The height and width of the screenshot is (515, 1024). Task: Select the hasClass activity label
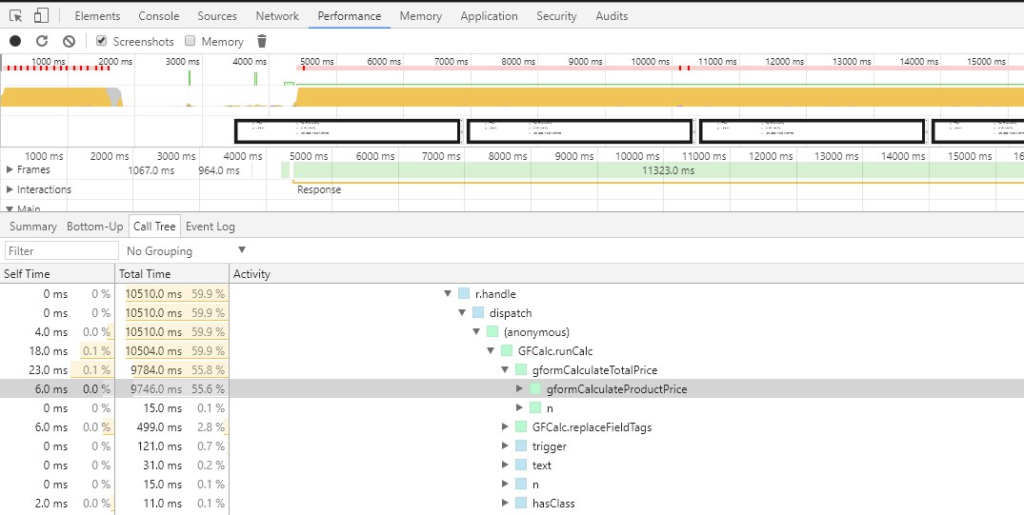(553, 504)
